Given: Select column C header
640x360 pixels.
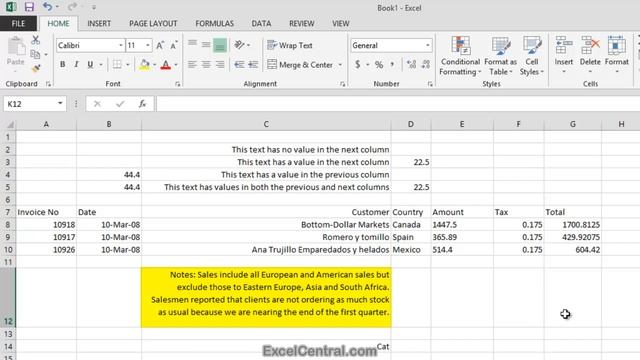Looking at the screenshot, I should pos(266,124).
